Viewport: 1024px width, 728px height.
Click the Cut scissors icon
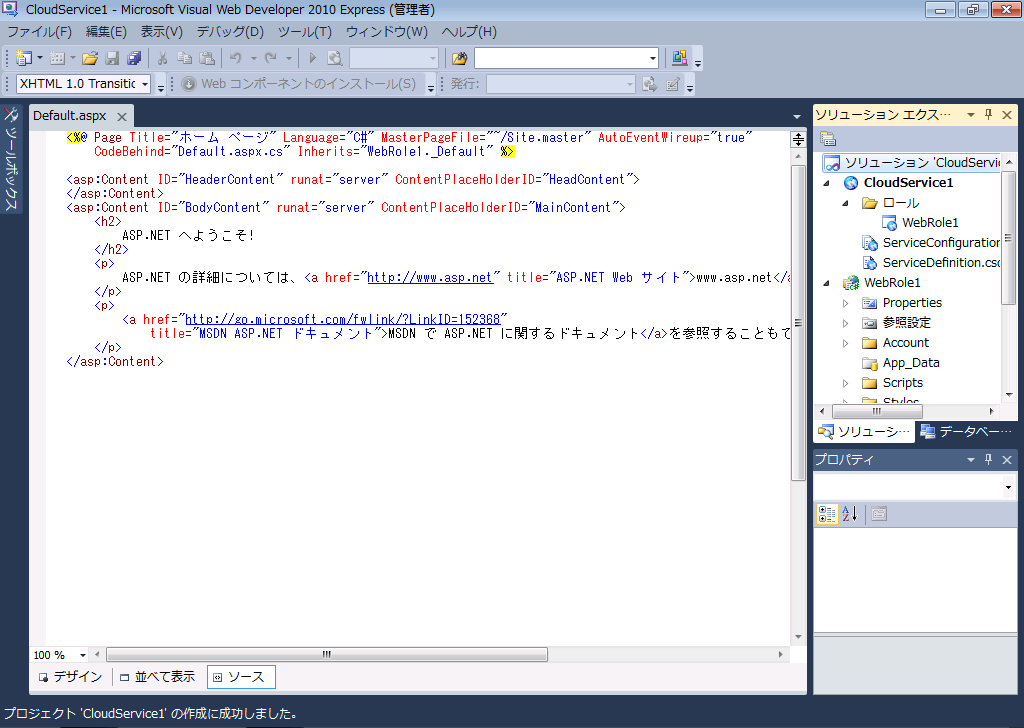(163, 58)
